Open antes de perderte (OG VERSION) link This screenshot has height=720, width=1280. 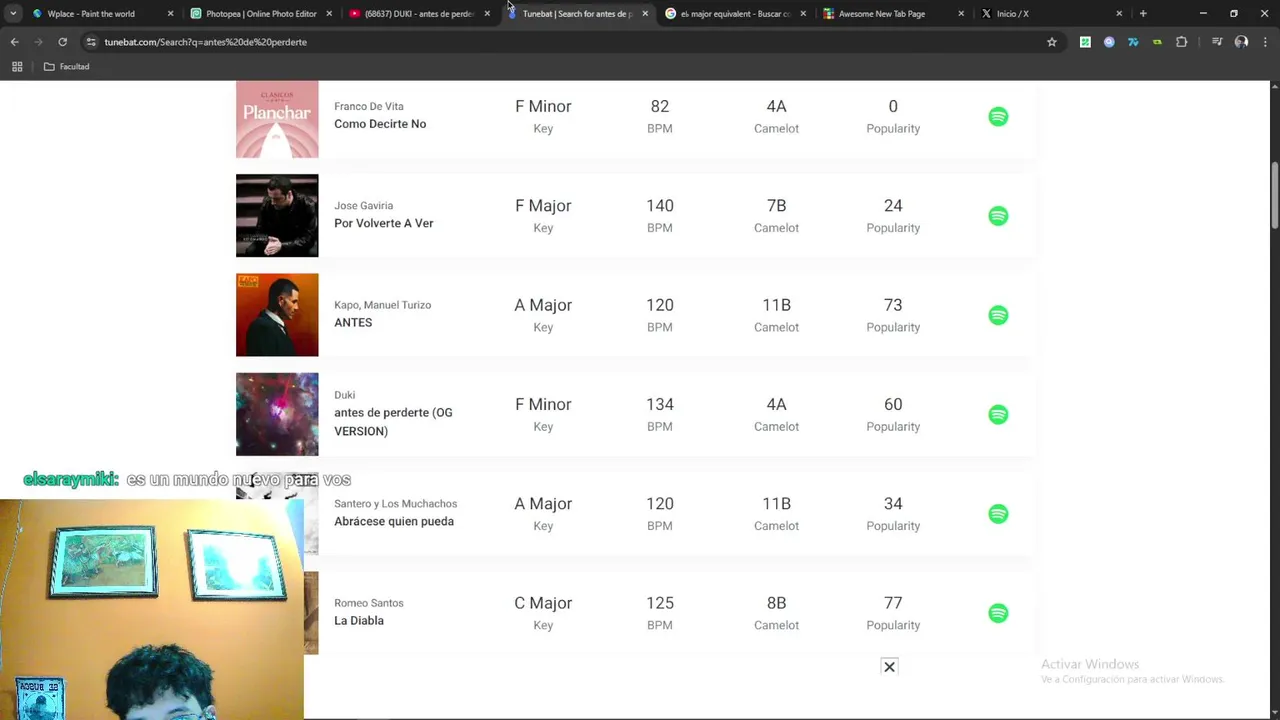tap(393, 422)
